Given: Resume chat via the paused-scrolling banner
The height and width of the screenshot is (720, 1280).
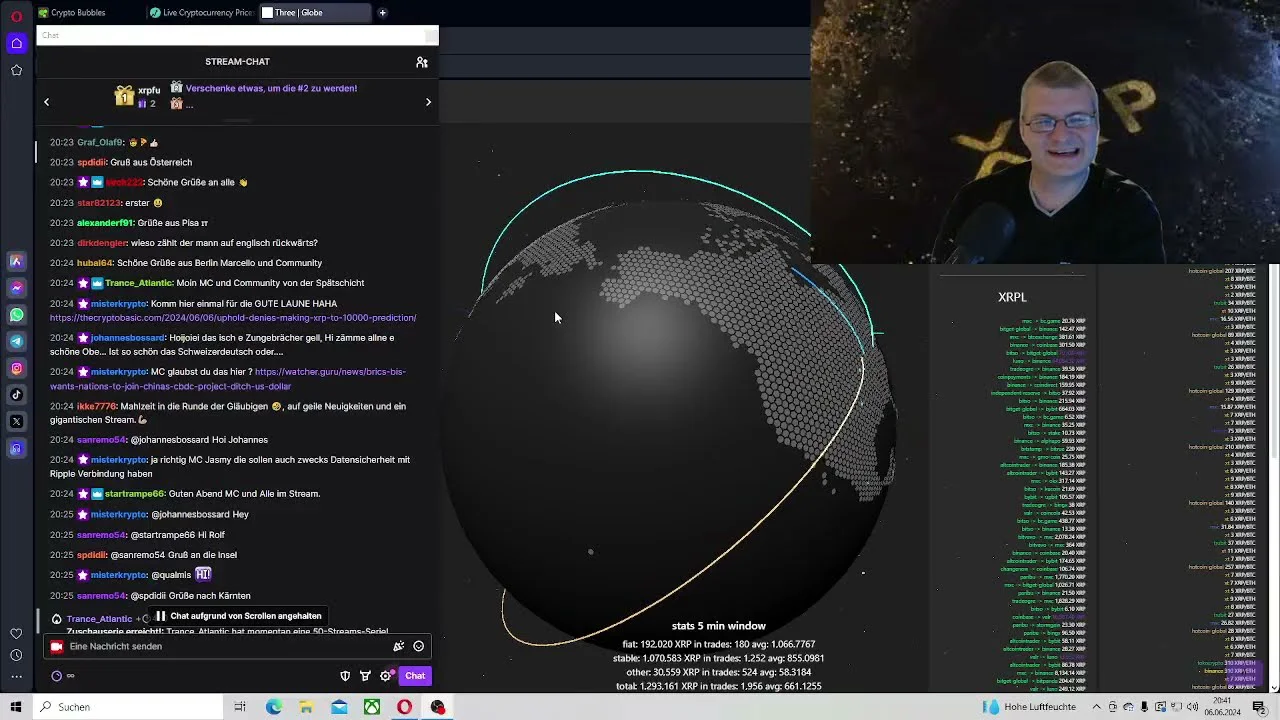Looking at the screenshot, I should (x=238, y=616).
